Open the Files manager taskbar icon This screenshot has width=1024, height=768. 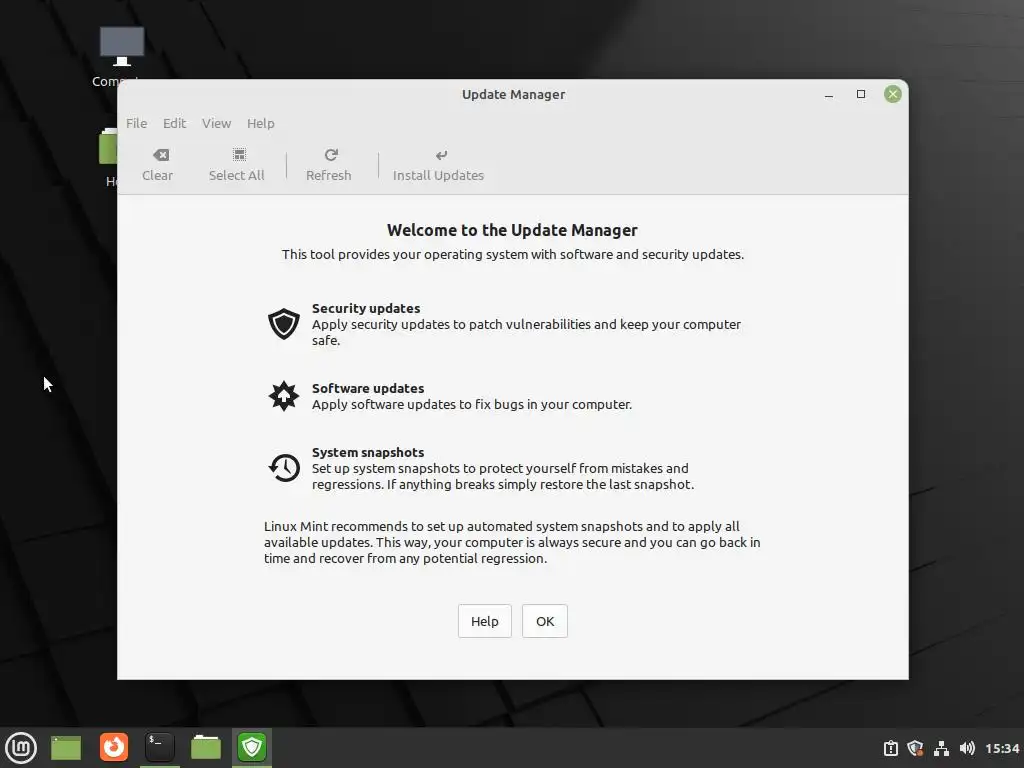206,748
